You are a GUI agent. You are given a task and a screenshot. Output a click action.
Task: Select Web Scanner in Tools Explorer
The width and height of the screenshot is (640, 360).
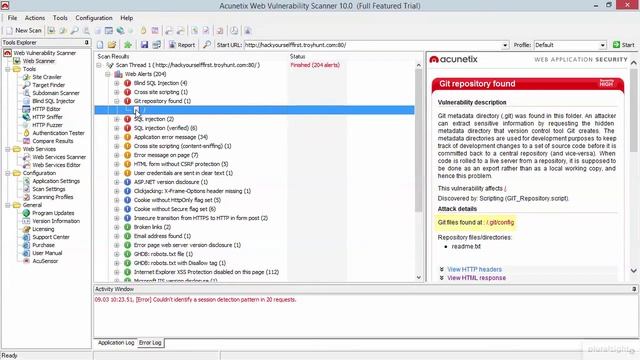(x=38, y=61)
